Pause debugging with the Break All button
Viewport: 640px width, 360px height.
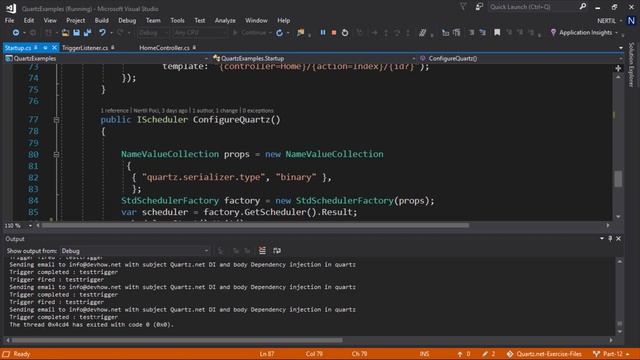[x=323, y=33]
